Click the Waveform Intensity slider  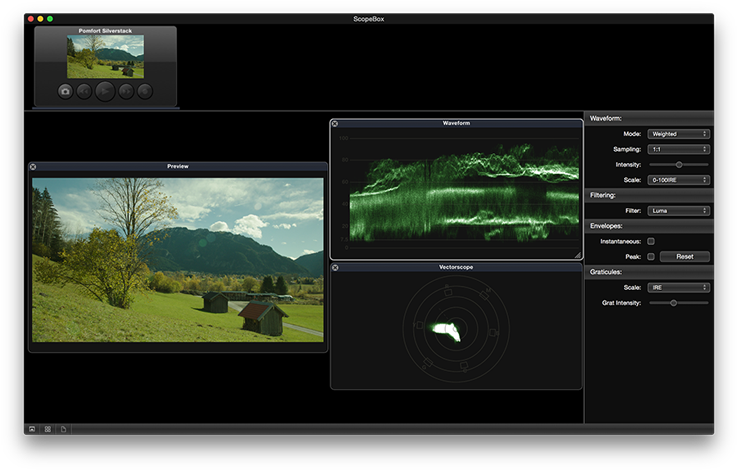pos(679,164)
